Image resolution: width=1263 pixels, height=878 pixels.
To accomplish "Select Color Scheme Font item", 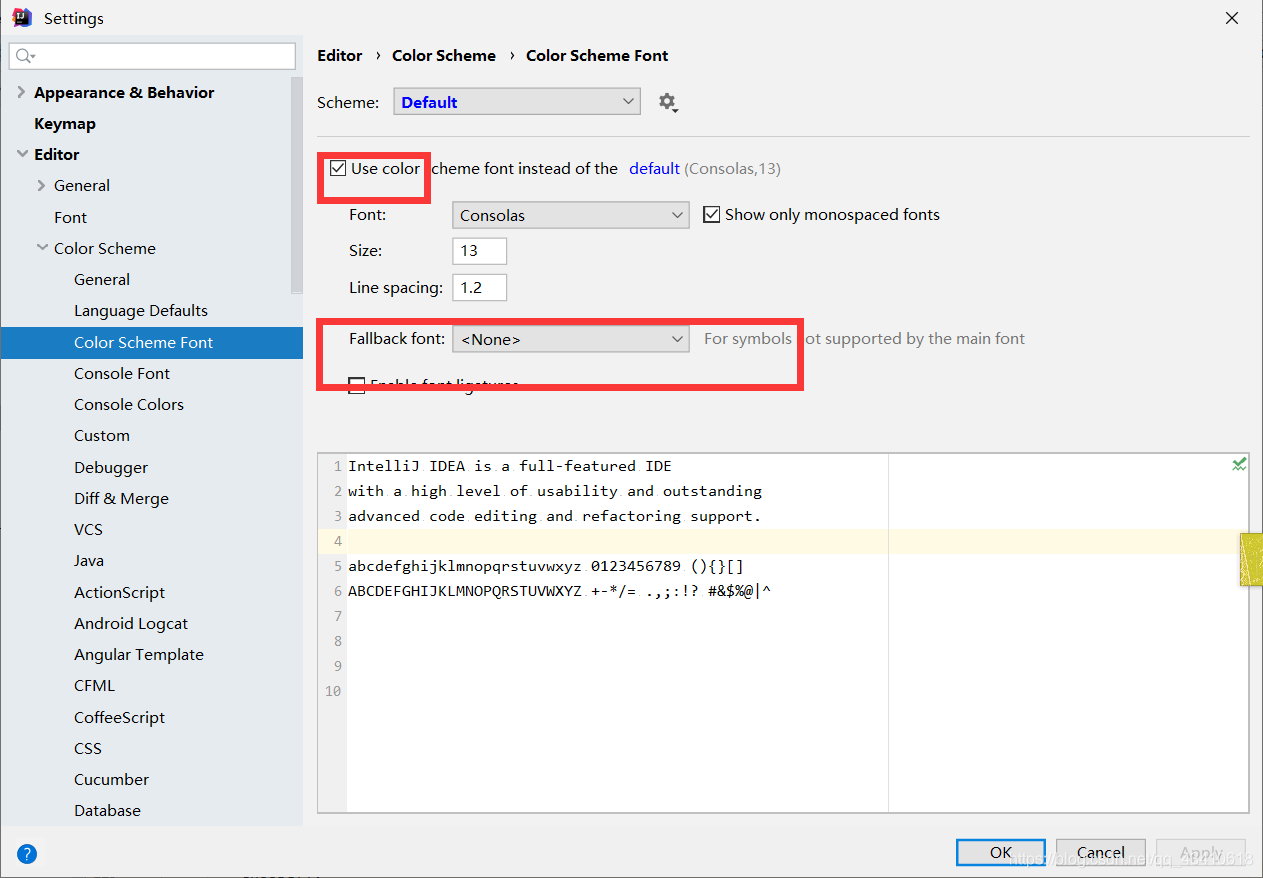I will 151,342.
